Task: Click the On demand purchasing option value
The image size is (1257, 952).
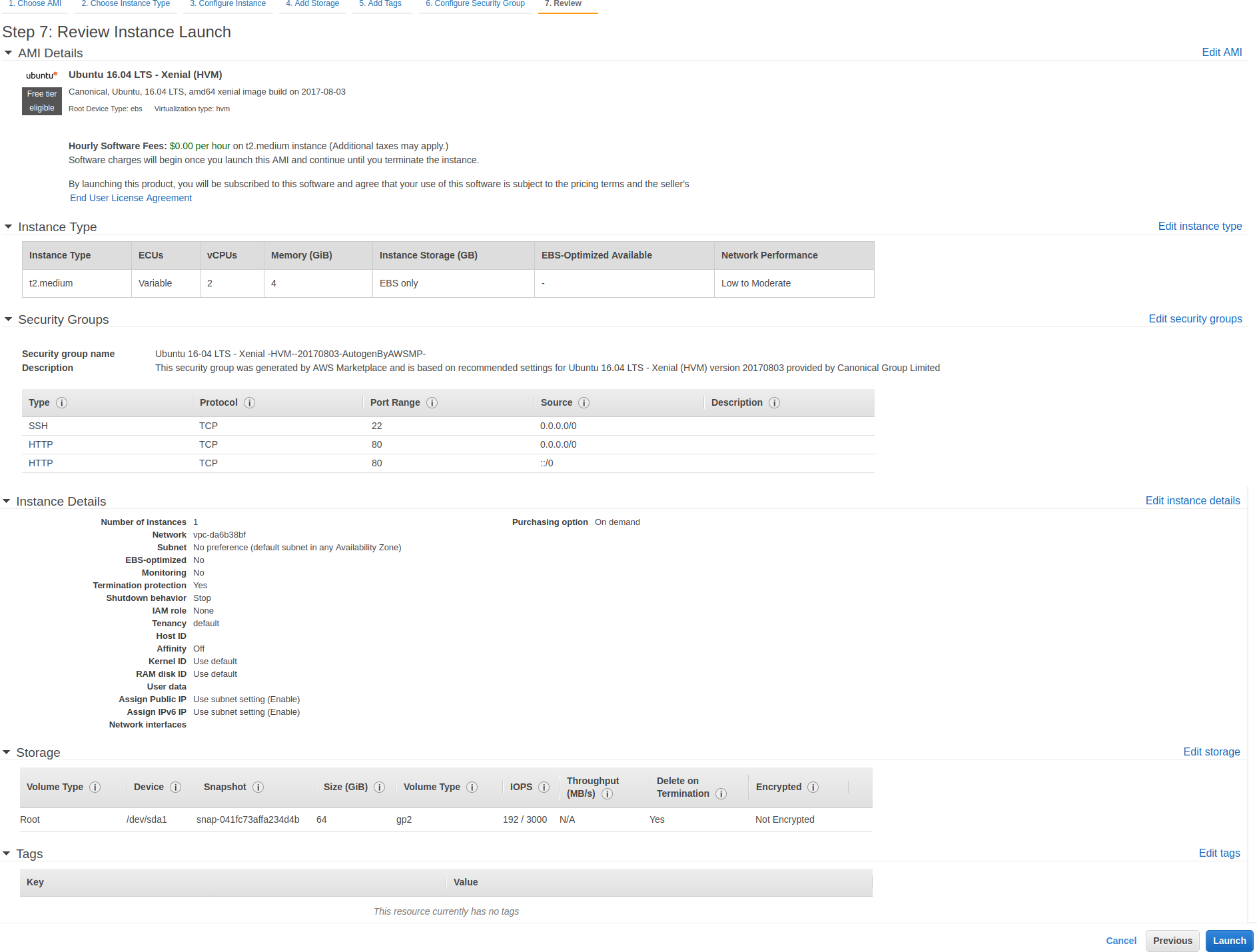Action: pos(617,522)
